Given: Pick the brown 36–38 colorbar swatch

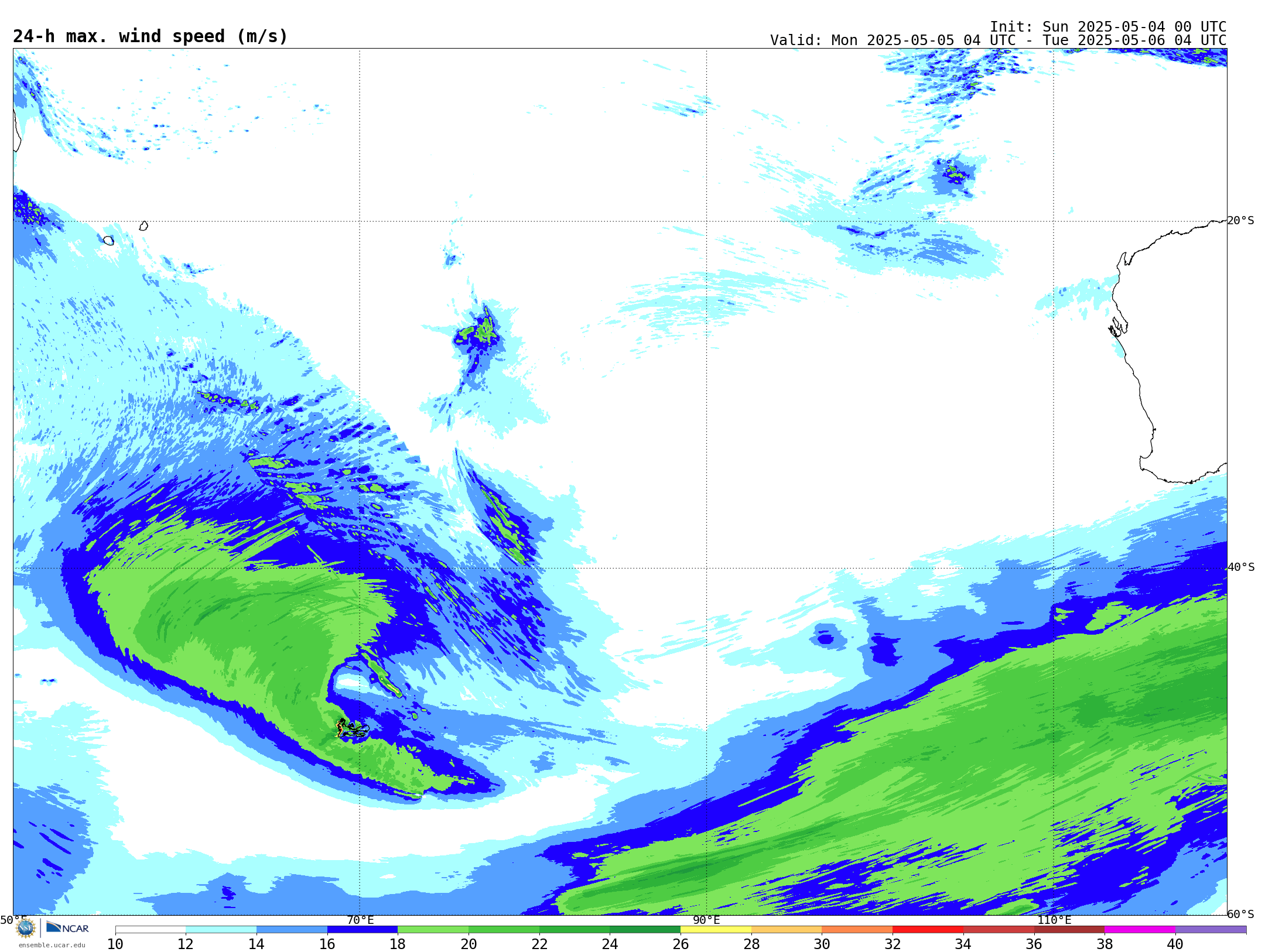Looking at the screenshot, I should tap(1069, 930).
